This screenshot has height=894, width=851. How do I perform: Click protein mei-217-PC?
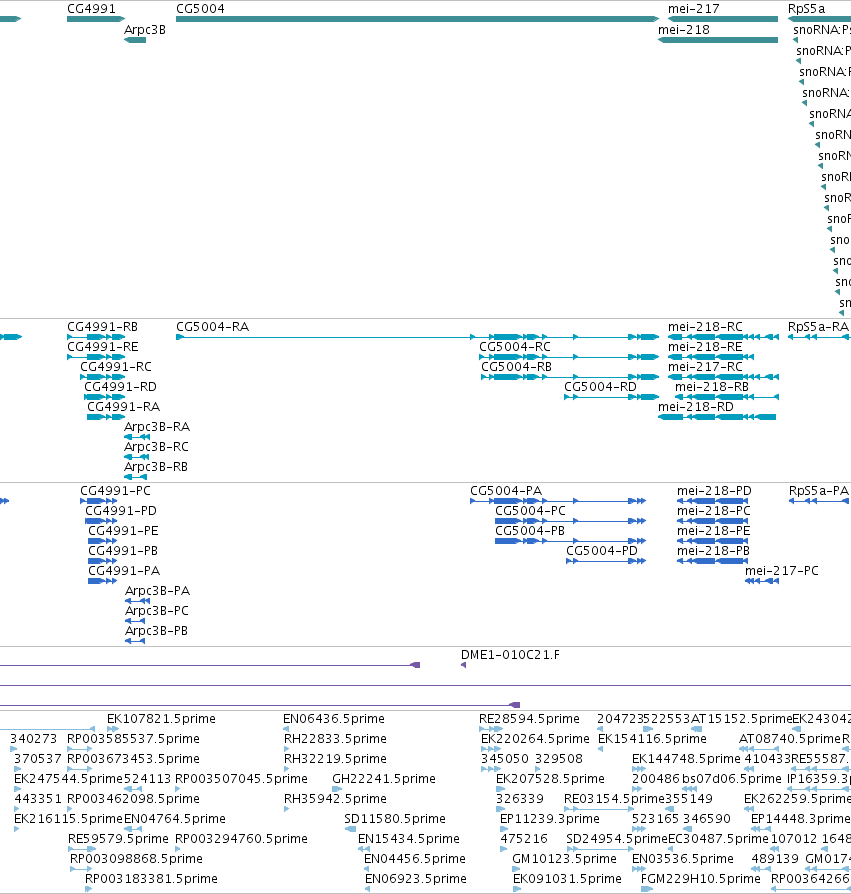762,581
